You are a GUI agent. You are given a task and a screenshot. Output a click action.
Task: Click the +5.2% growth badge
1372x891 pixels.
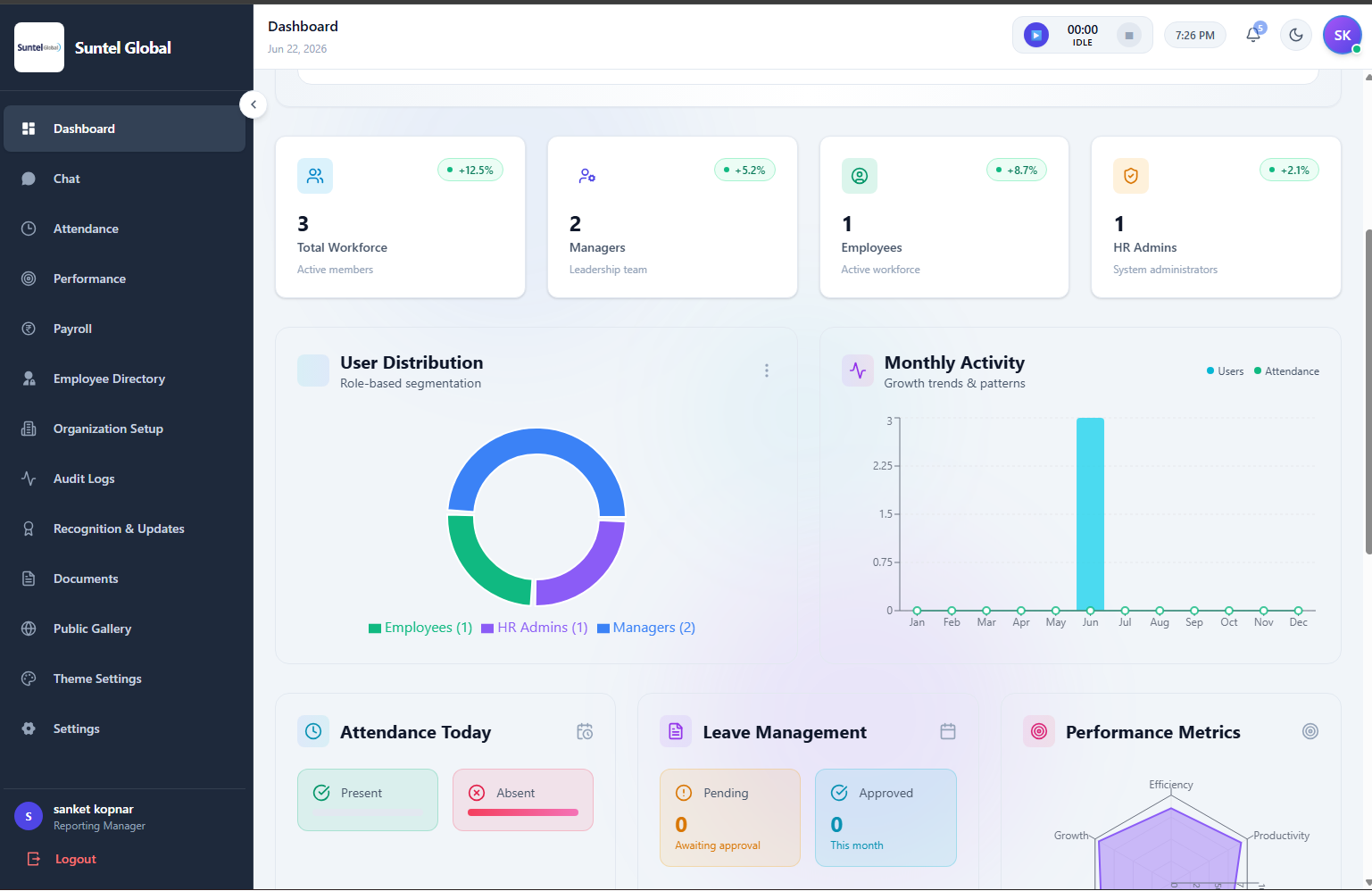744,170
